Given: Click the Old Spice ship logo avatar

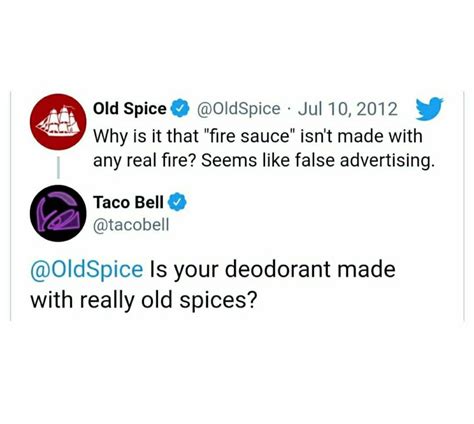Looking at the screenshot, I should tap(58, 122).
